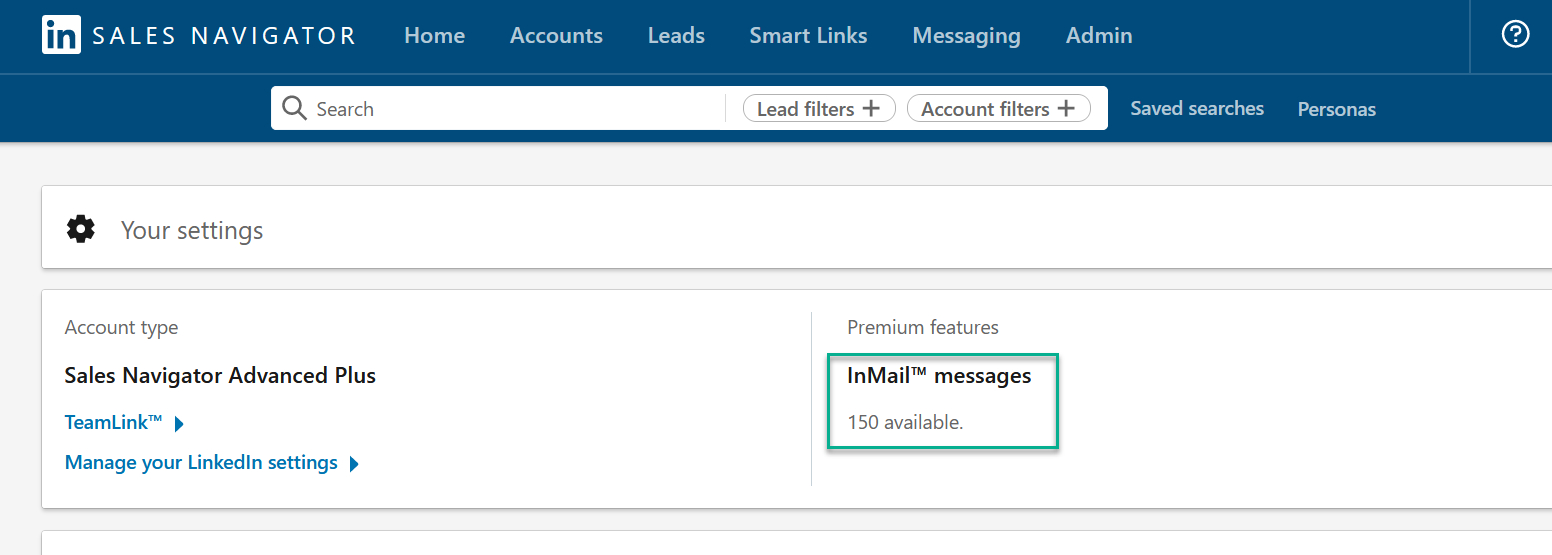This screenshot has width=1552, height=555.
Task: Click the plus icon on Account filters
Action: click(x=1066, y=108)
